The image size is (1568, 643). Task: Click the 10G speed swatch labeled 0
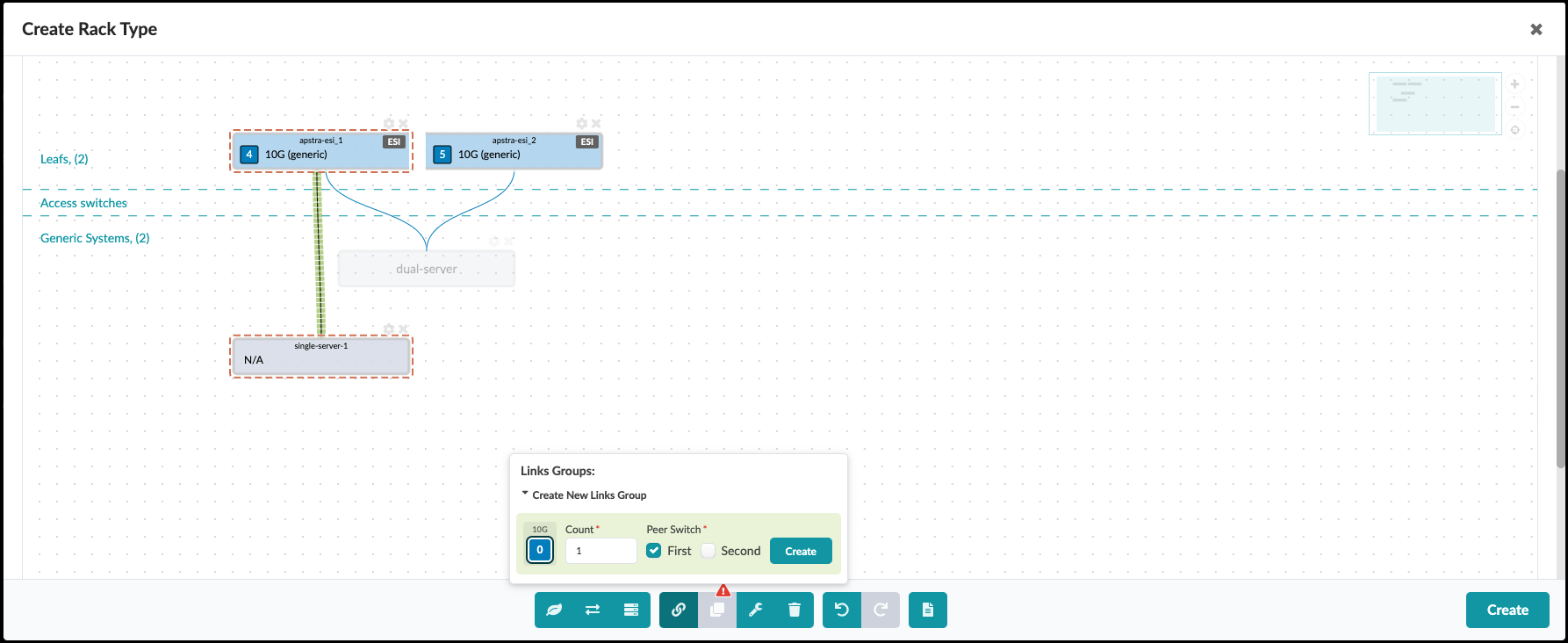click(x=540, y=550)
